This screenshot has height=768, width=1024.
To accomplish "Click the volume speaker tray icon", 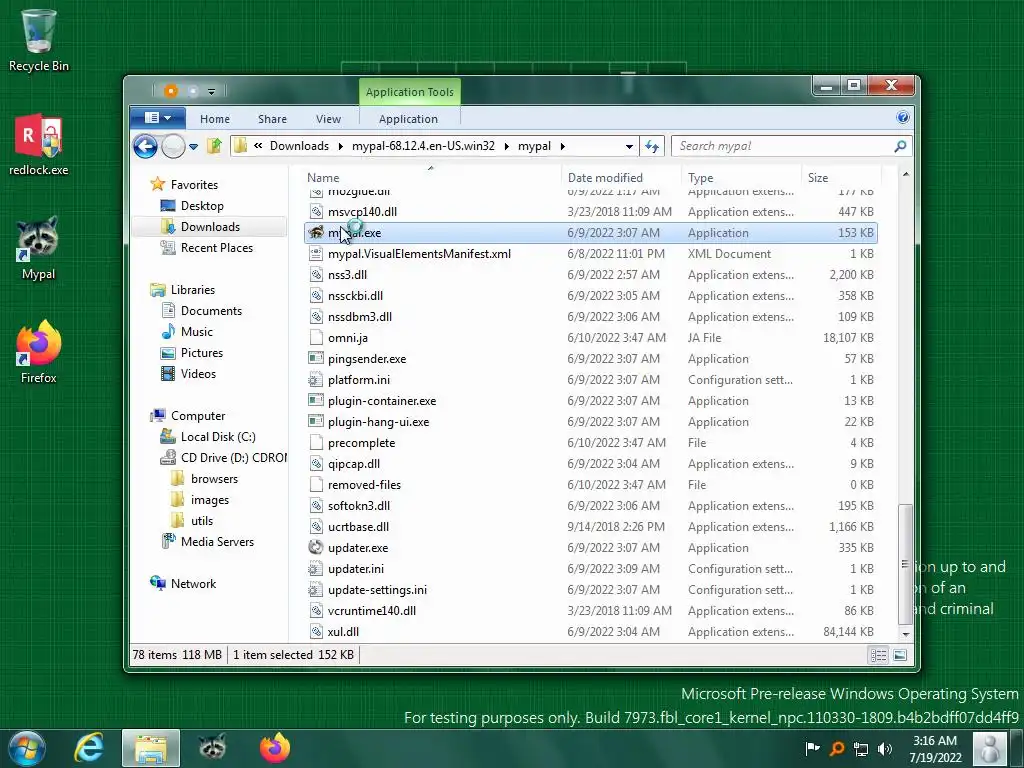I will point(885,748).
